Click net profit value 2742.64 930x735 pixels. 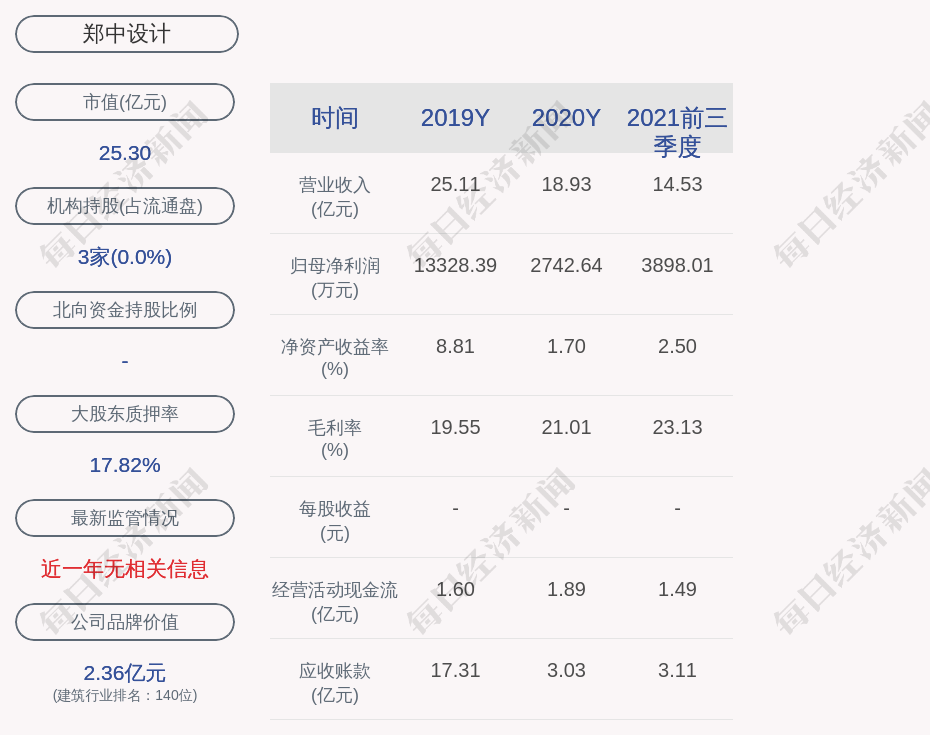coord(566,265)
